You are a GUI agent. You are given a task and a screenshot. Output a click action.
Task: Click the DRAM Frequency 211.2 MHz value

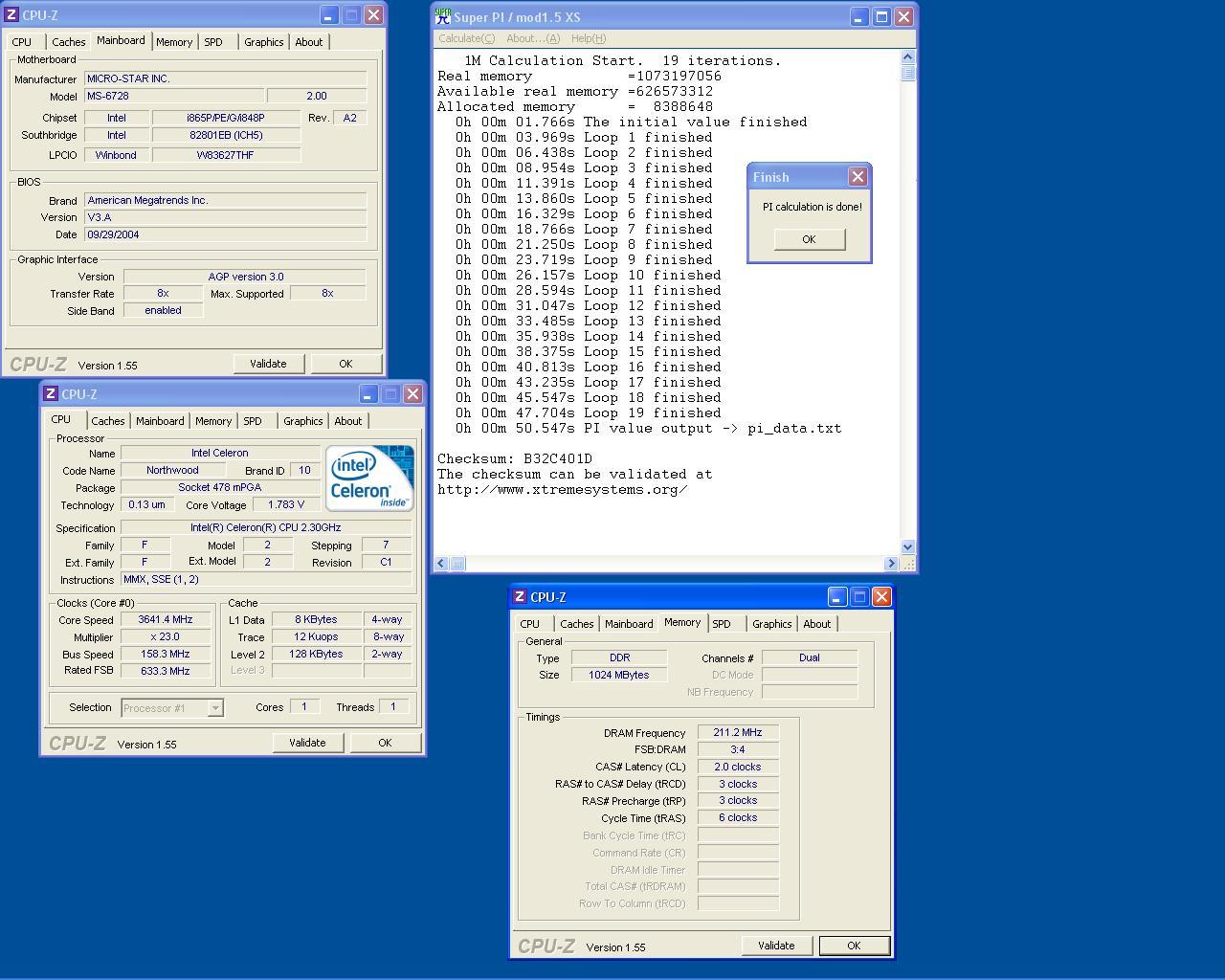(738, 732)
